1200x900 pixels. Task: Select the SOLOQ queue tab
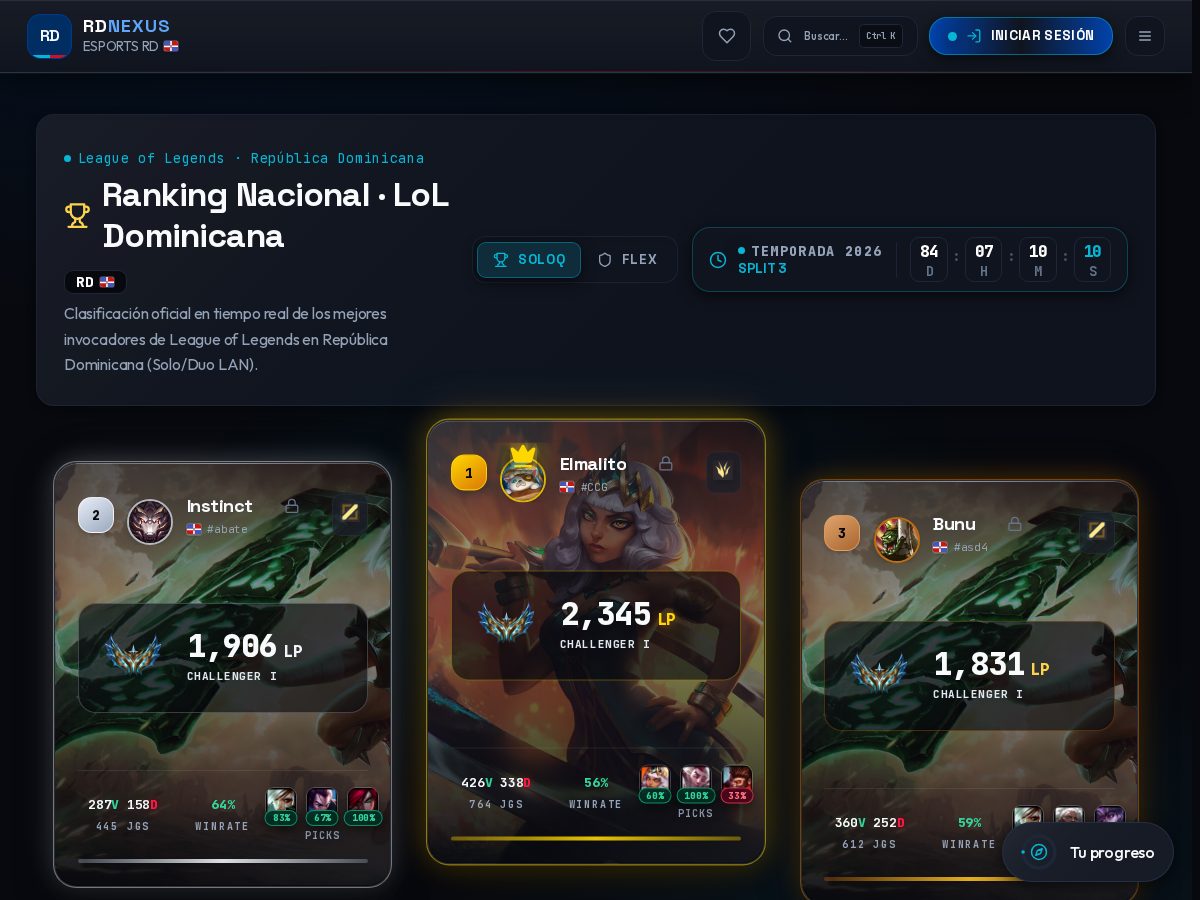point(529,260)
